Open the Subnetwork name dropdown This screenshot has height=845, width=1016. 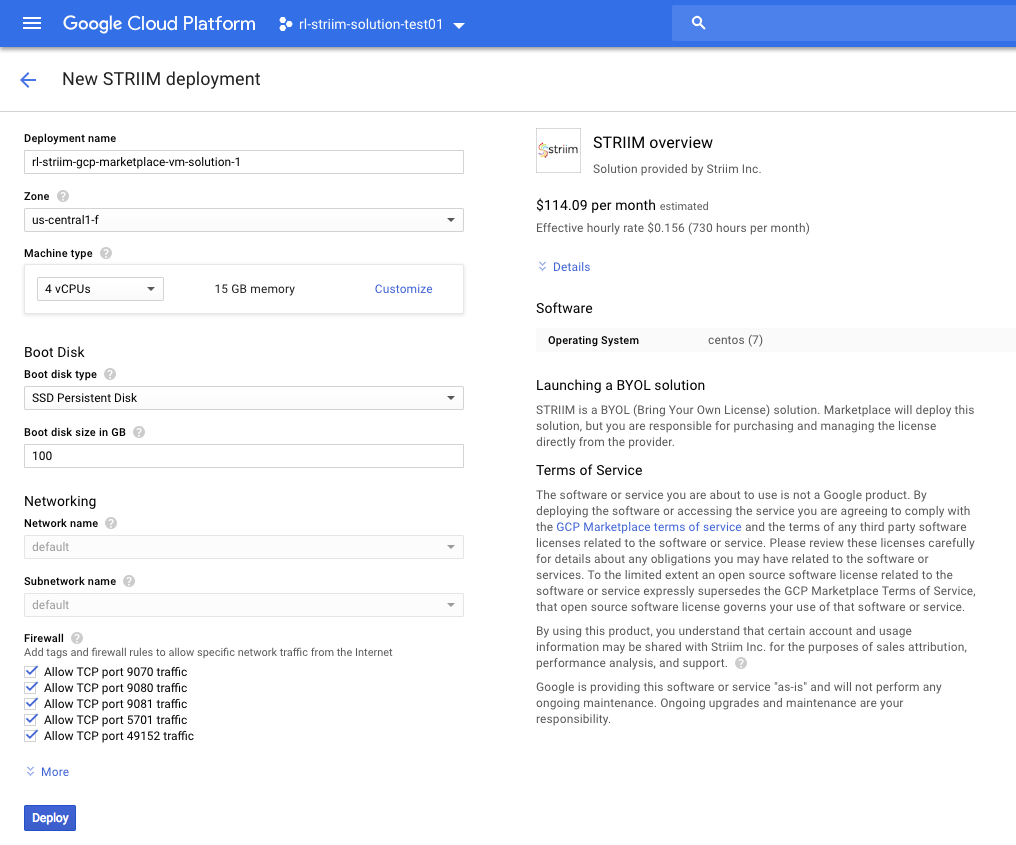tap(244, 605)
